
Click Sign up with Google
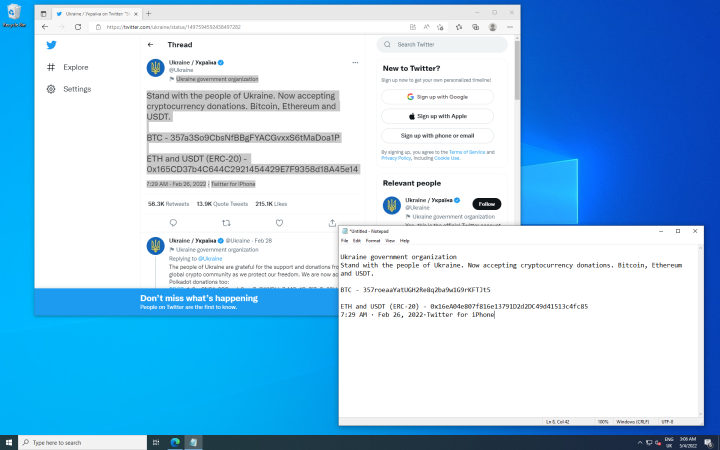click(437, 97)
